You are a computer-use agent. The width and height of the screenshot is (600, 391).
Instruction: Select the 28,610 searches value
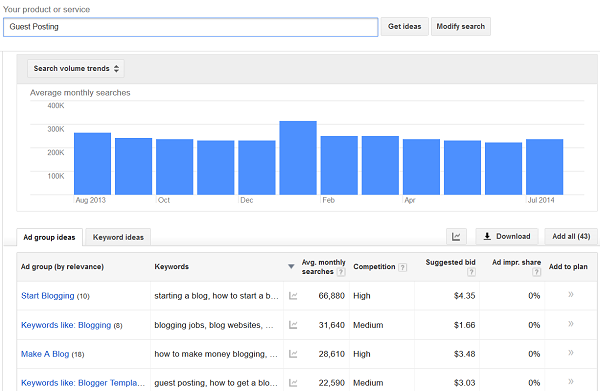[x=331, y=354]
